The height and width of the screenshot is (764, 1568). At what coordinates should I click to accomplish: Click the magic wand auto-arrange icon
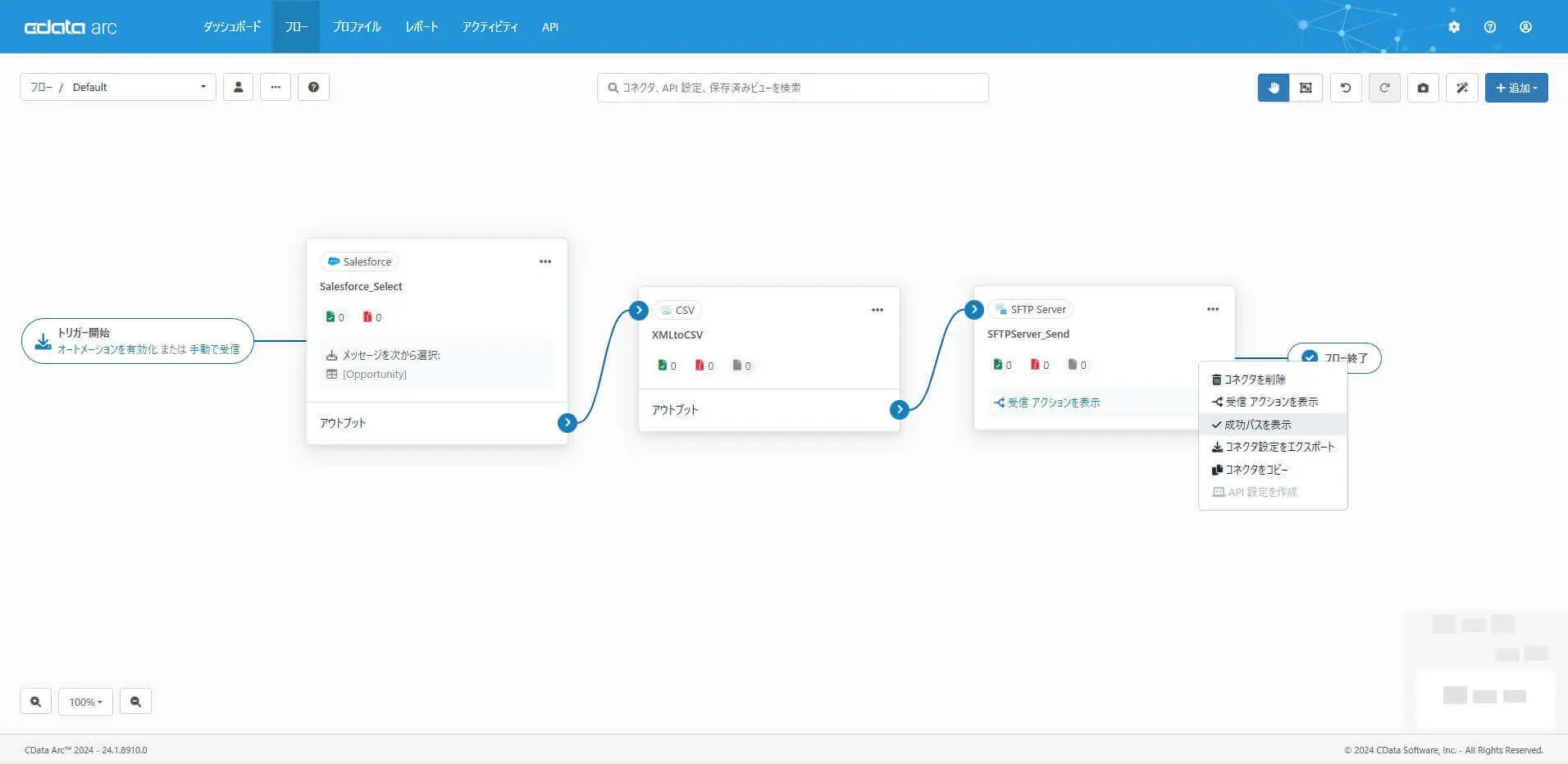(x=1461, y=88)
